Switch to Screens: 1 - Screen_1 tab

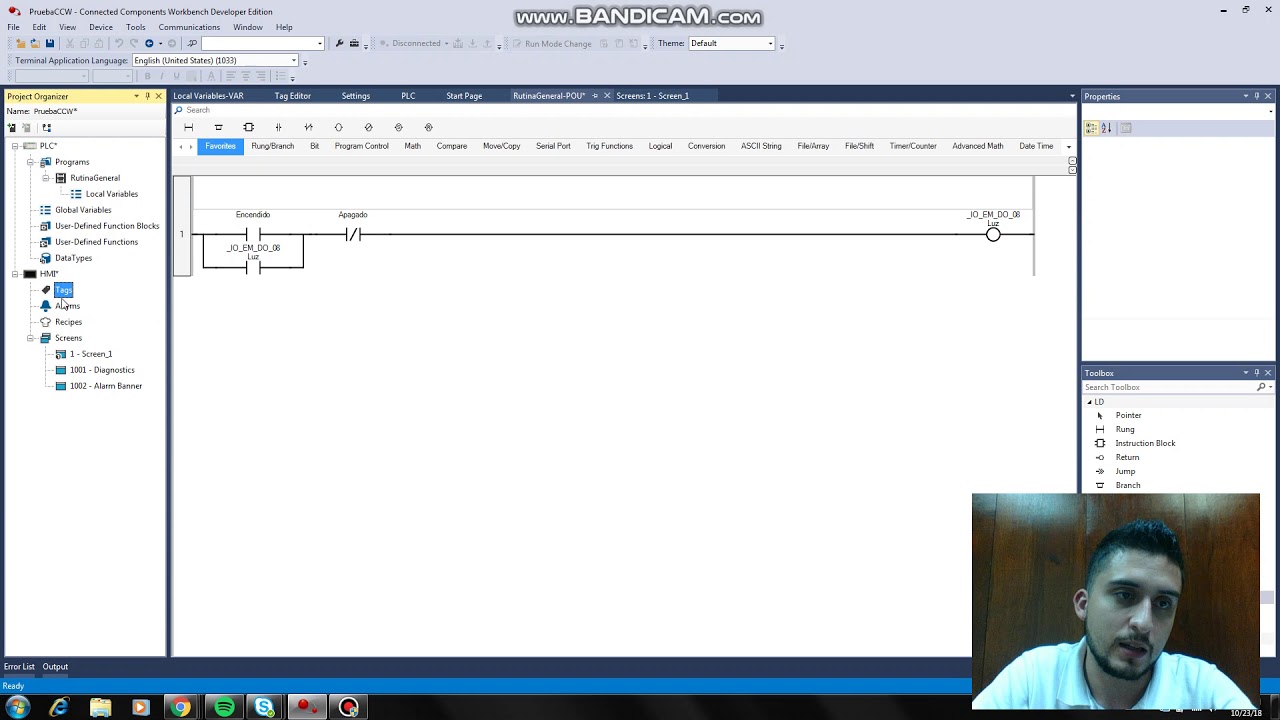(x=652, y=96)
